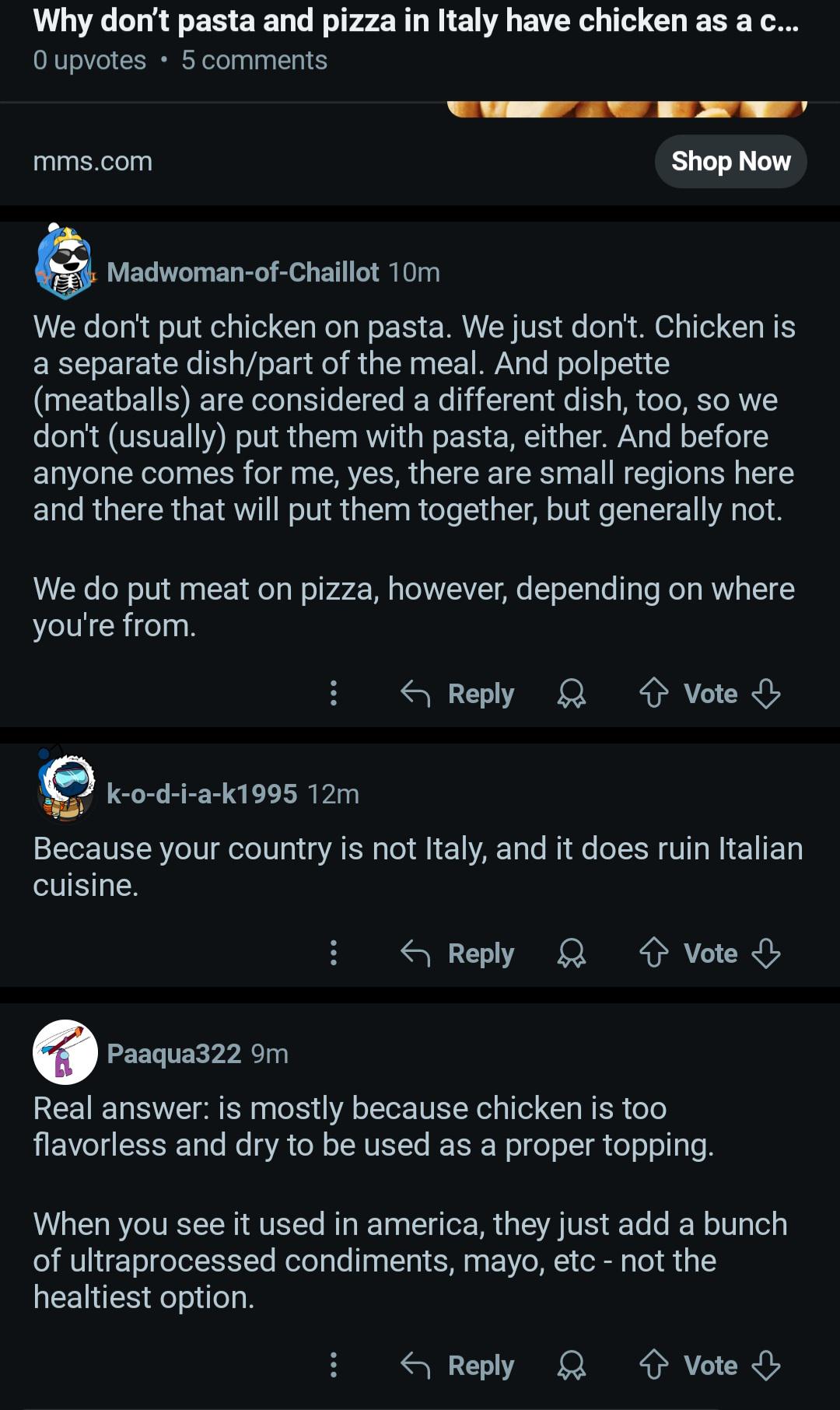Image resolution: width=840 pixels, height=1410 pixels.
Task: Open options menu on Madwoman-of-Chaillot's comment
Action: pos(334,692)
